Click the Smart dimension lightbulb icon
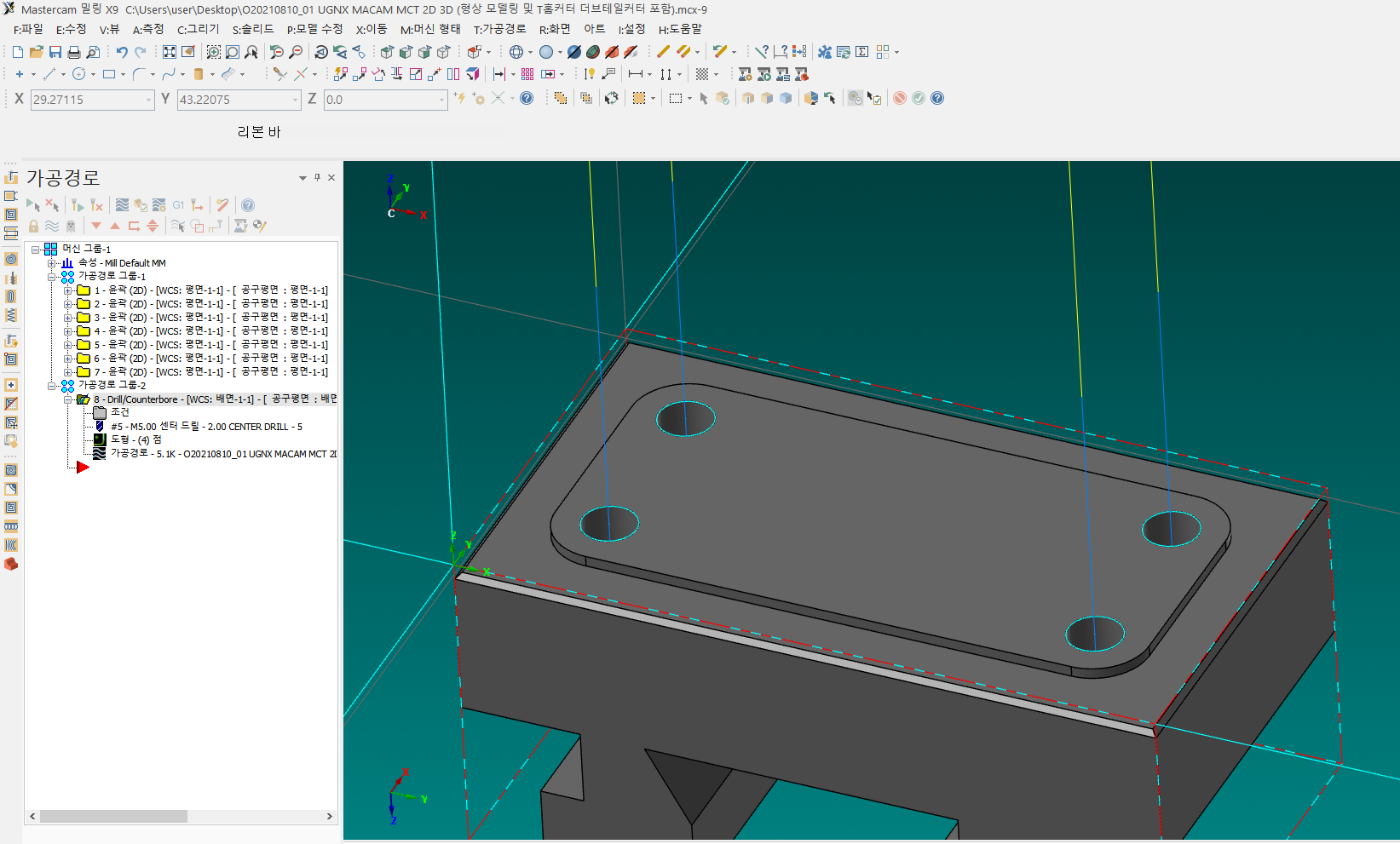Screen dimensions: 1400x844 pos(590,74)
